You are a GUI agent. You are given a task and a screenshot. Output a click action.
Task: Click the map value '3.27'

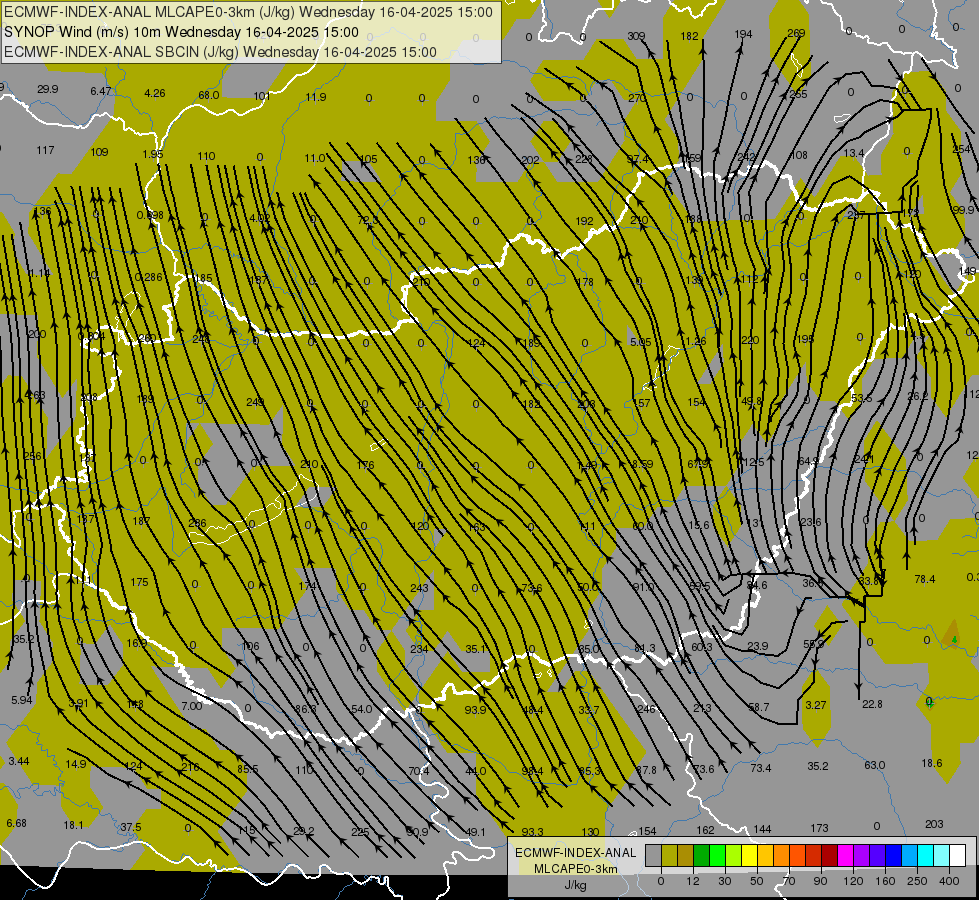tap(815, 705)
